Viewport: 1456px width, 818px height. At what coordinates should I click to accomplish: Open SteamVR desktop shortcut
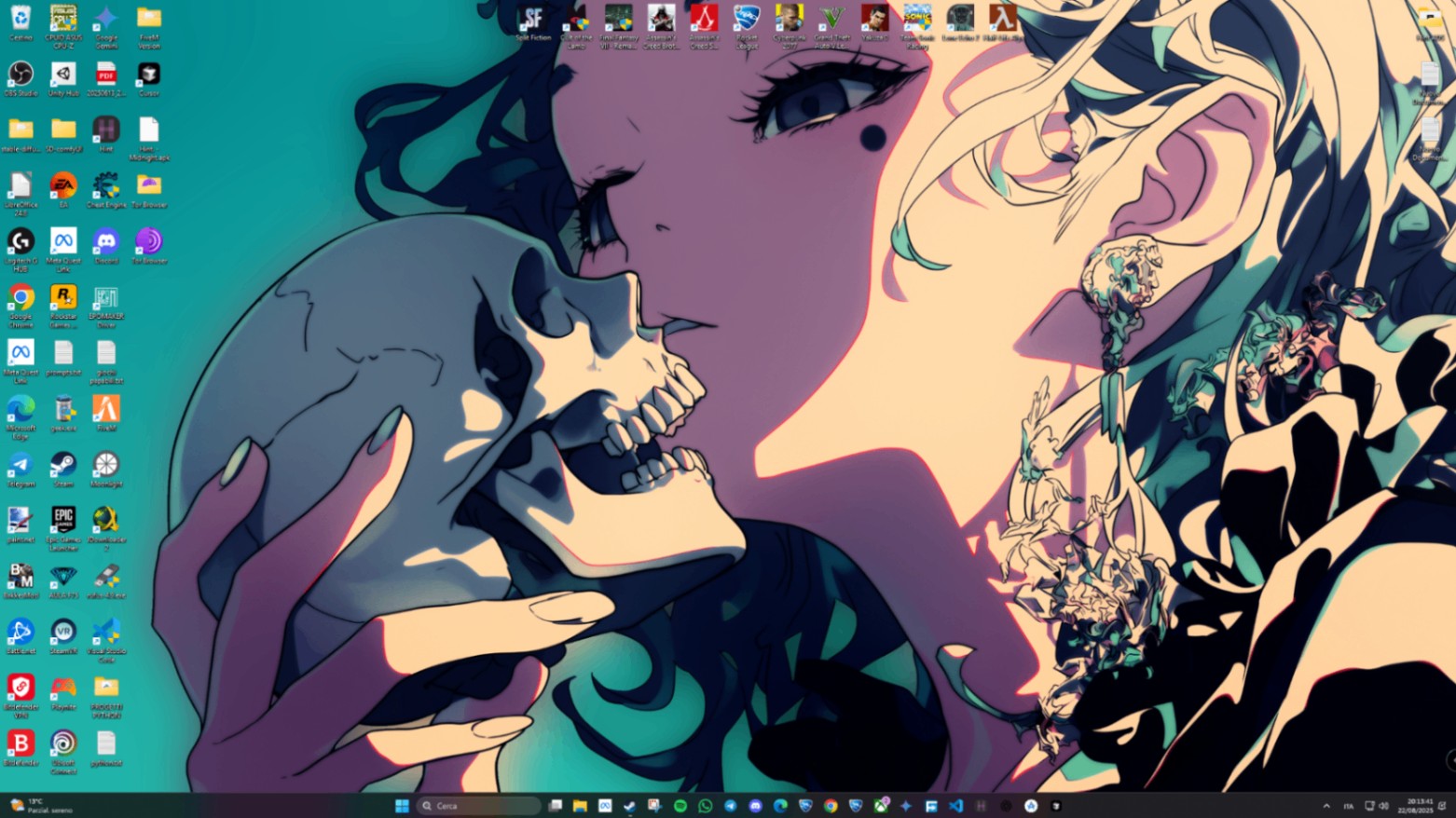pos(63,637)
